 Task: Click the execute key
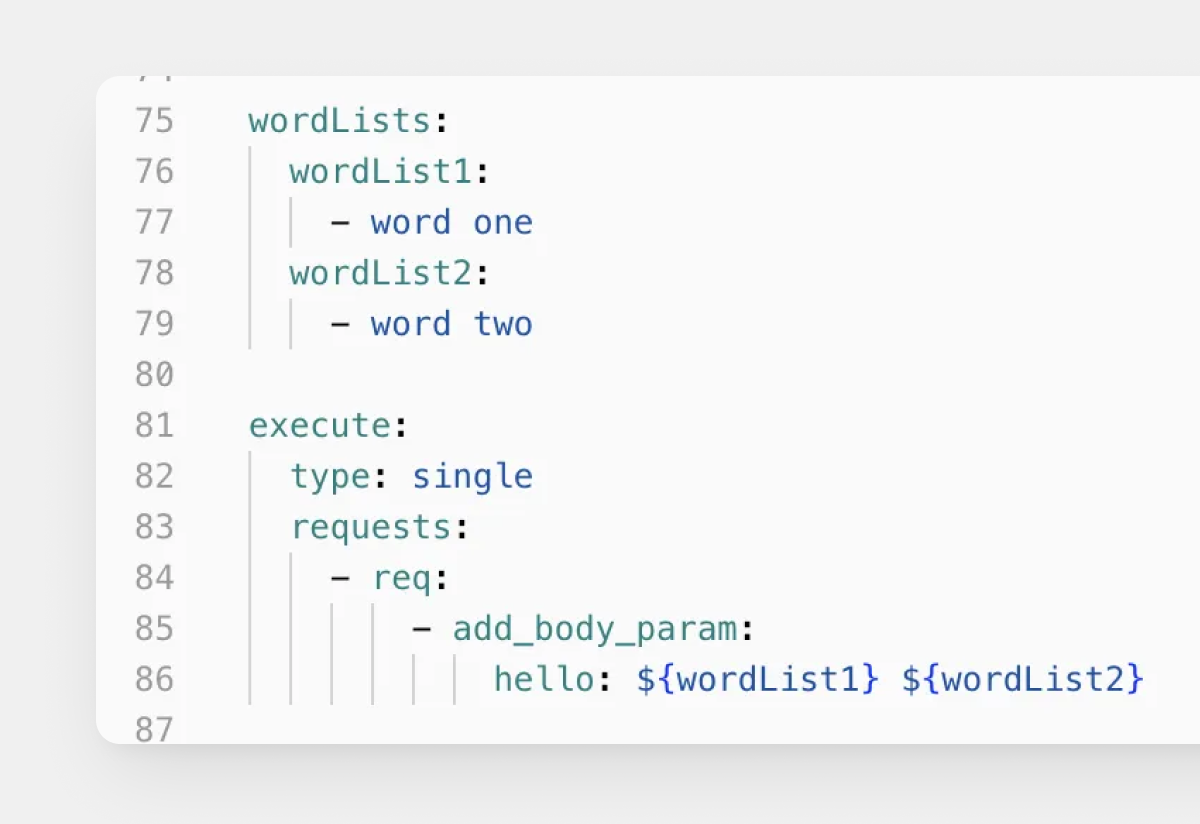click(x=319, y=427)
